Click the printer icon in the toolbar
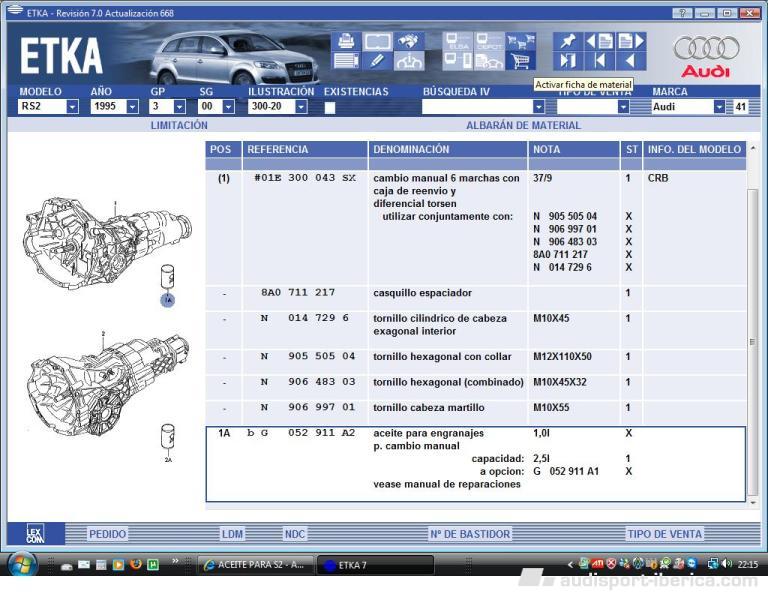This screenshot has height=600, width=768. point(346,41)
